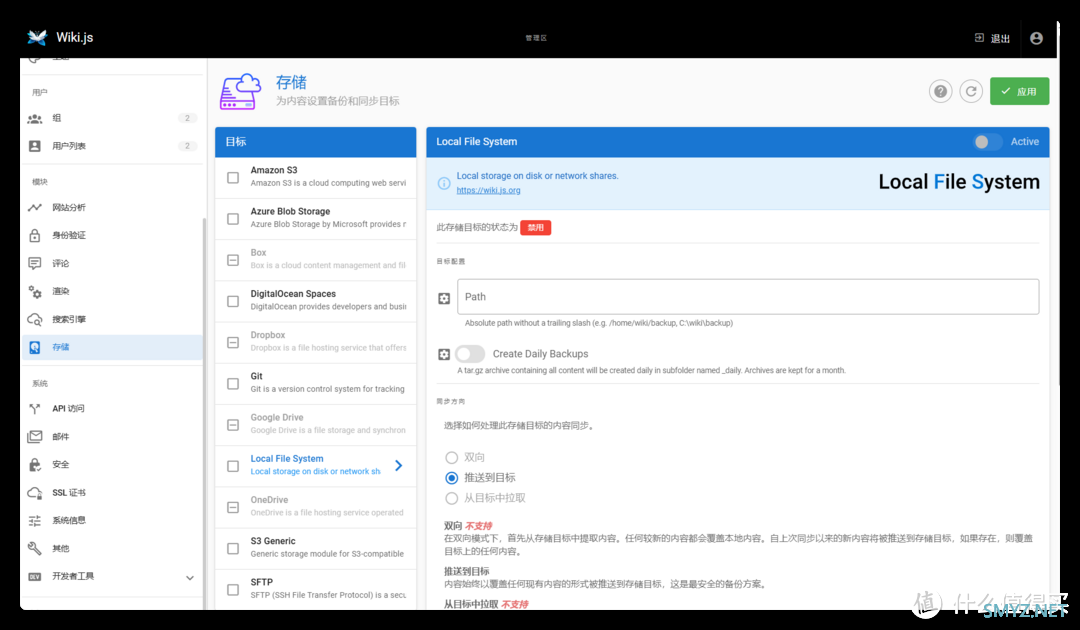Click the mail (邮件) envelope icon
Image resolution: width=1080 pixels, height=630 pixels.
tap(34, 437)
